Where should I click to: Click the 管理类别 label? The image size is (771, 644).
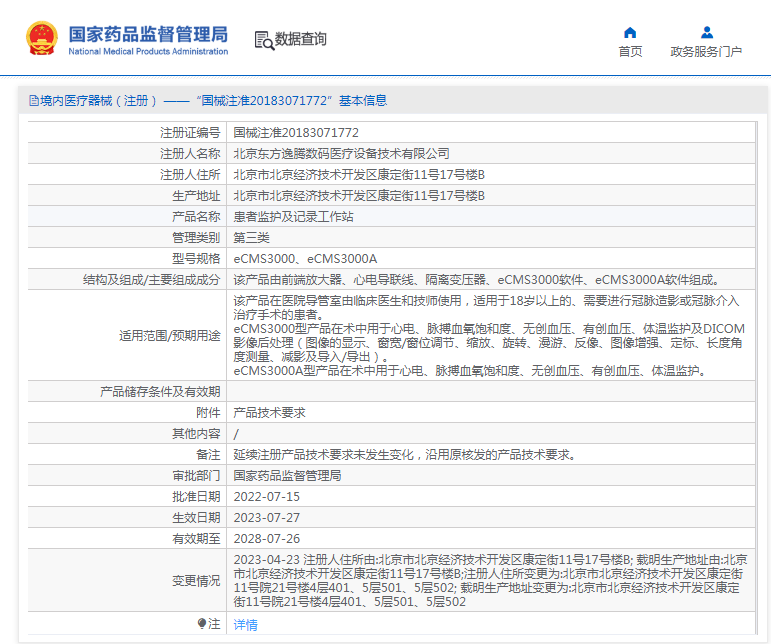click(x=196, y=238)
